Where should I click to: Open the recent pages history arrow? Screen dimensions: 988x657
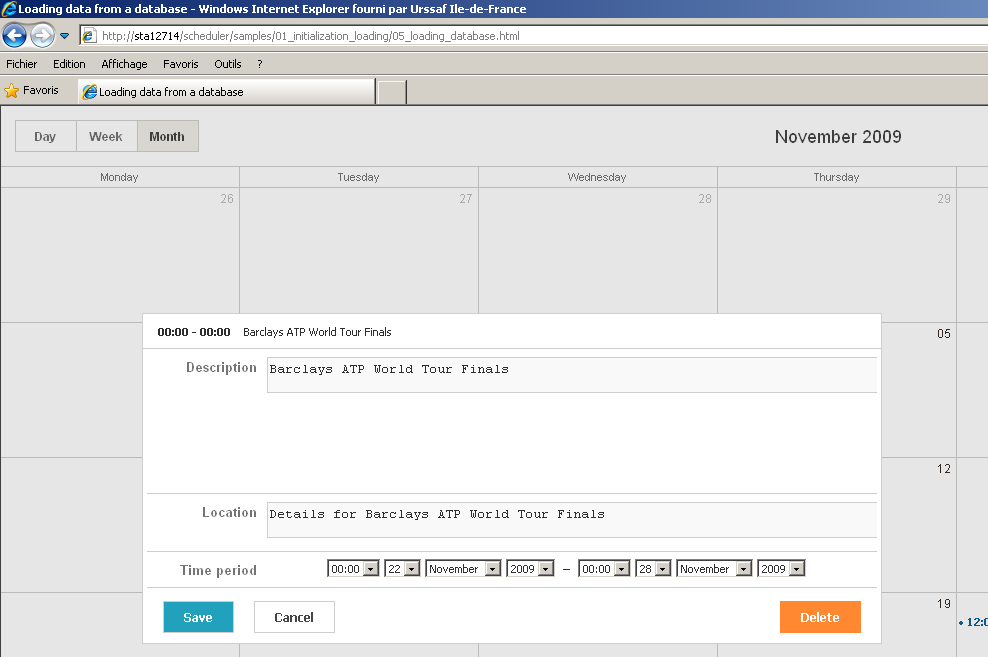click(x=64, y=36)
